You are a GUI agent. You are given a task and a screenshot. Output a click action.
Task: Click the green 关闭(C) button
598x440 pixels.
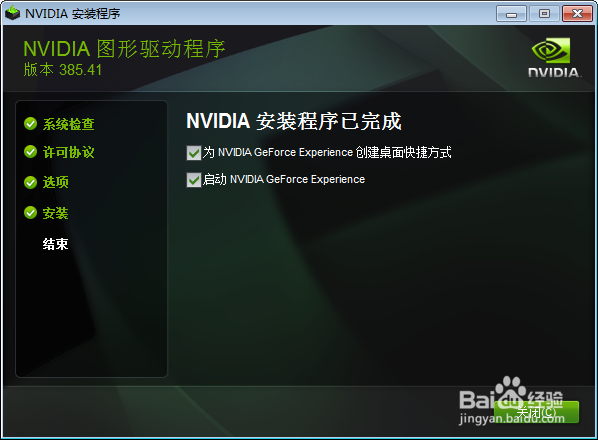(536, 412)
